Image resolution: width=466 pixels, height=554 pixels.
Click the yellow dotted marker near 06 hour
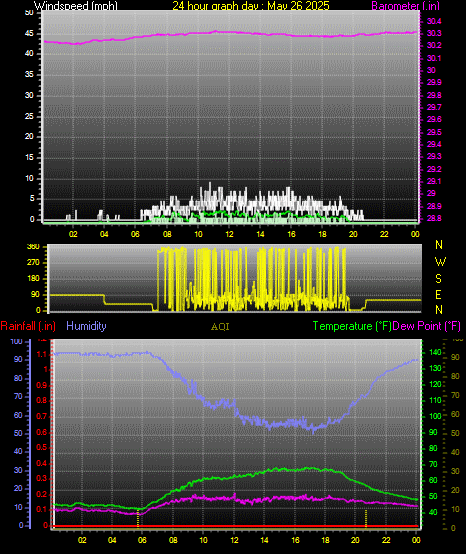[x=138, y=518]
